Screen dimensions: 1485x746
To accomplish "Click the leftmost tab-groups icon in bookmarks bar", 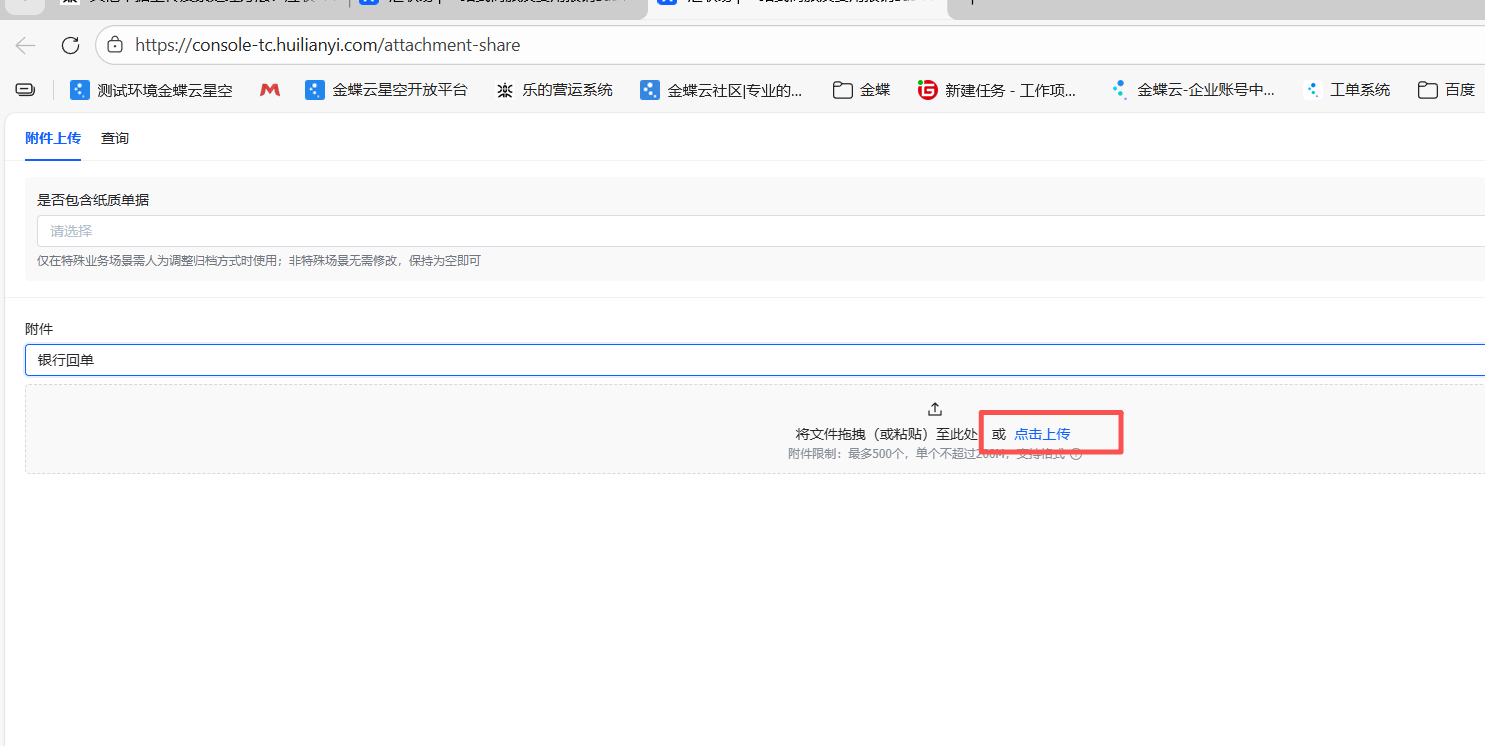I will click(x=25, y=90).
